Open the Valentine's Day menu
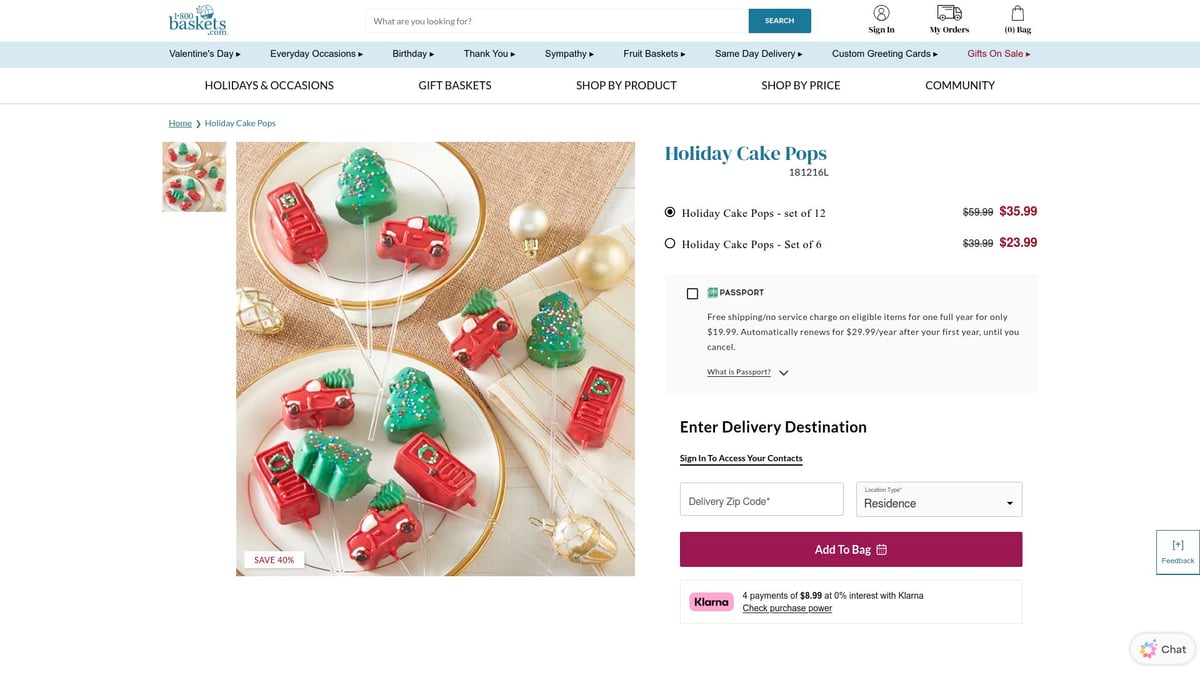 (202, 54)
